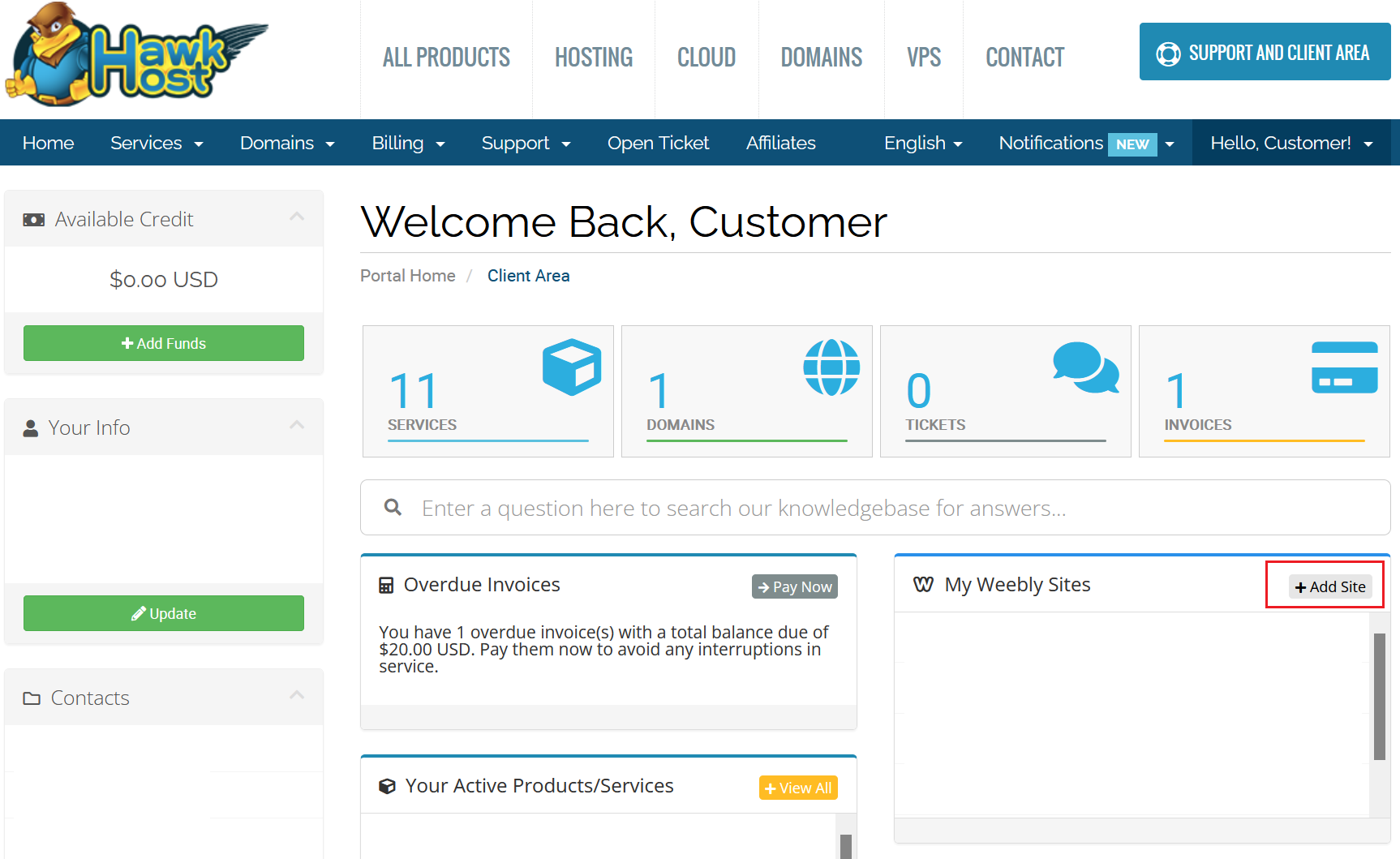This screenshot has height=859, width=1400.
Task: Click the Available Credit card icon
Action: [33, 219]
